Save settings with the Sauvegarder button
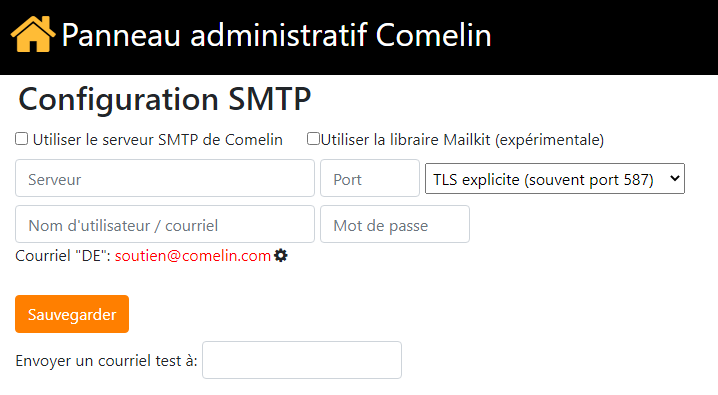The image size is (718, 395). 72,314
